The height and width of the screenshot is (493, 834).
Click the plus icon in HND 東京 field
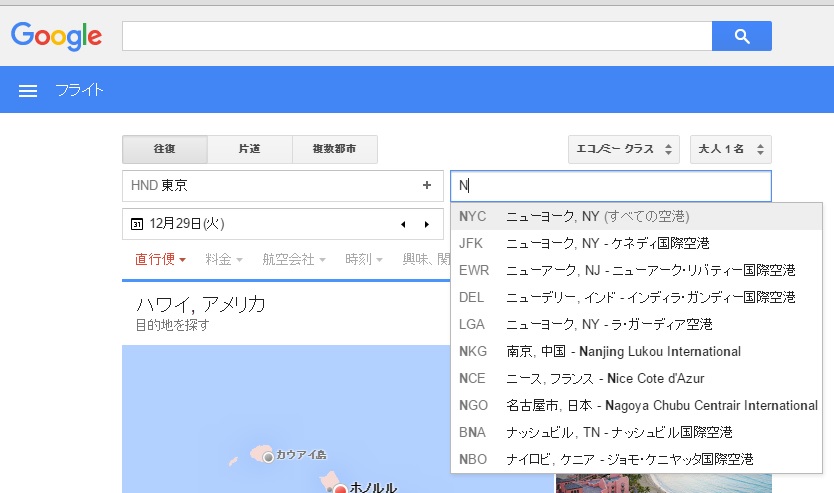[427, 185]
